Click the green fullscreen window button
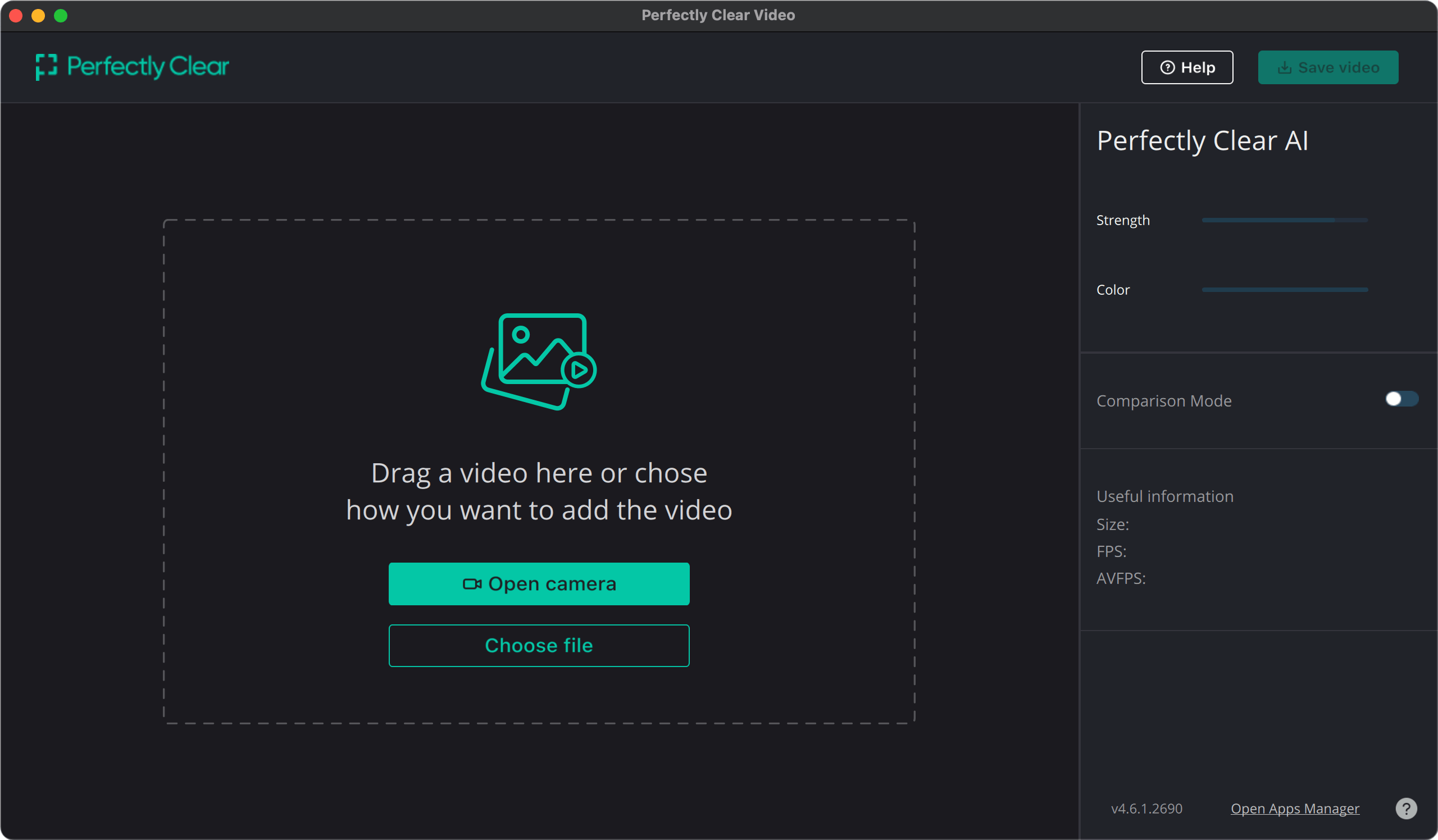This screenshot has width=1438, height=840. (61, 15)
